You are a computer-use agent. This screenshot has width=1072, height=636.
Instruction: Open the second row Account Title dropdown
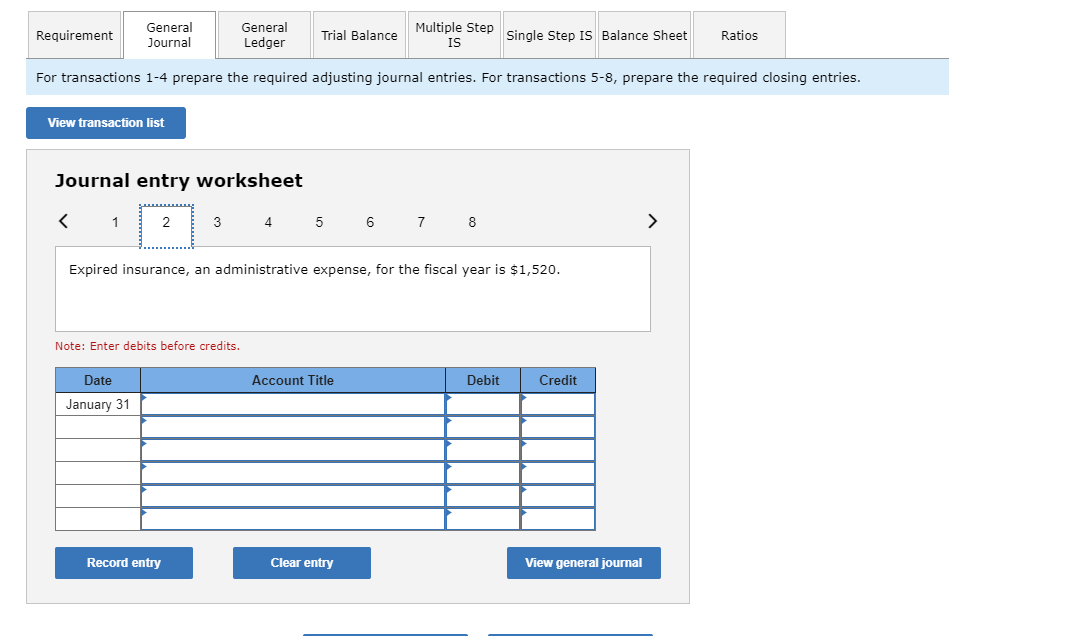coord(293,427)
